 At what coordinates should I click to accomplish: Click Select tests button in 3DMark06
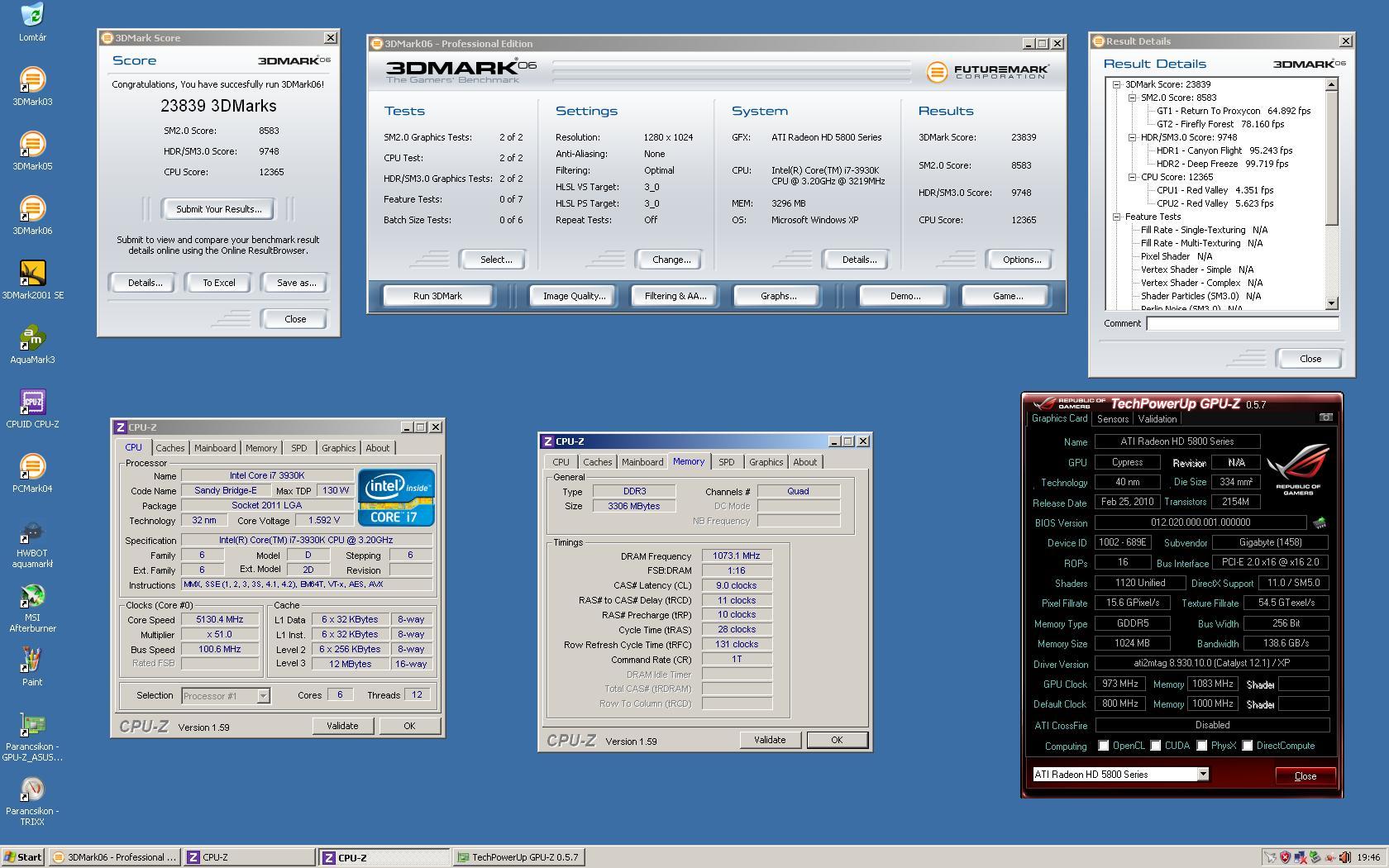click(495, 260)
